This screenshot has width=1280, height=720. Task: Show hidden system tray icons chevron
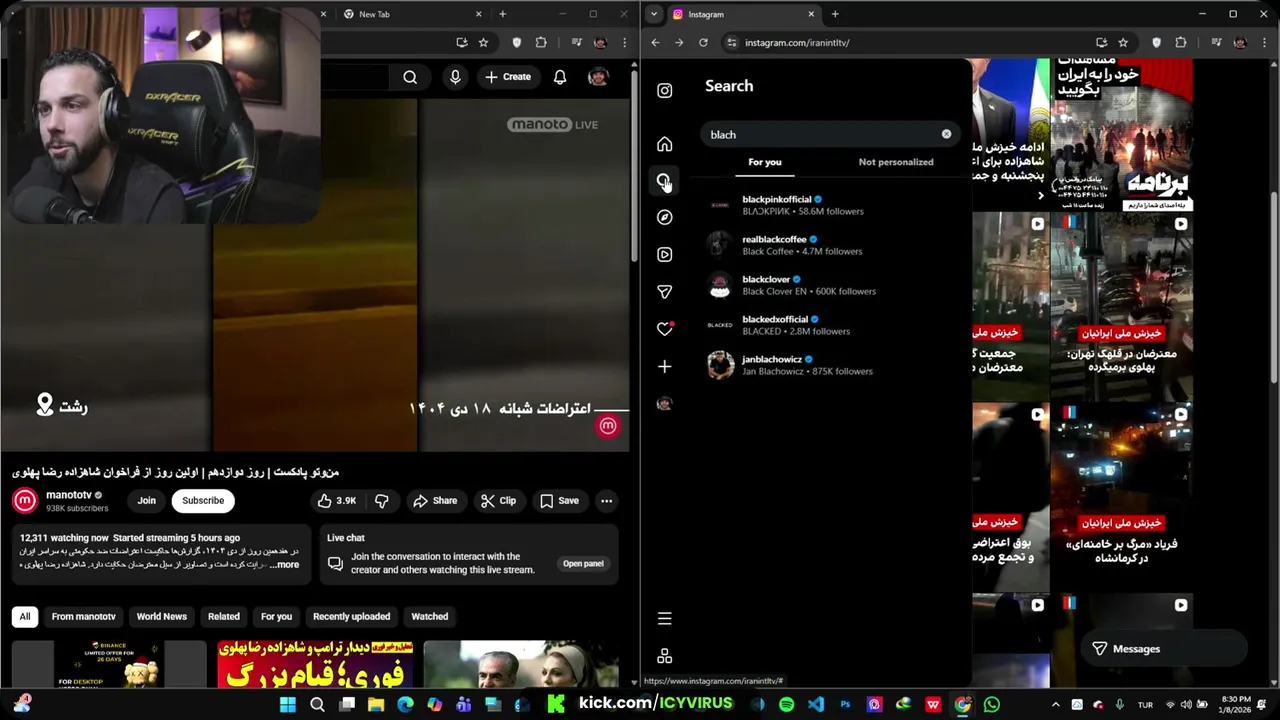pos(1054,705)
